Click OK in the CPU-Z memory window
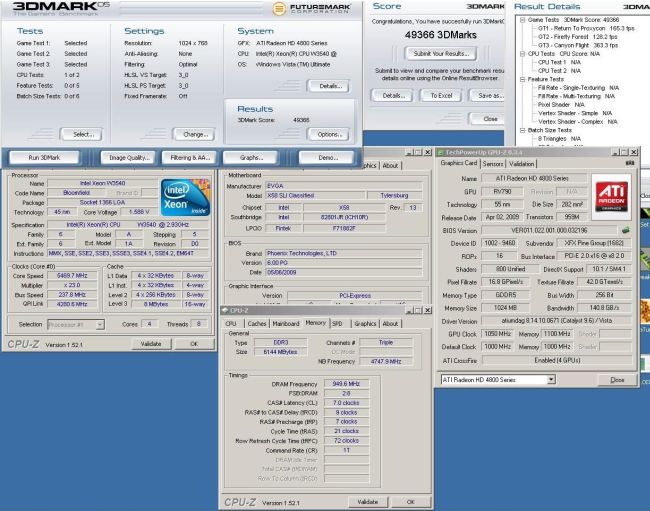The width and height of the screenshot is (650, 511). click(410, 502)
